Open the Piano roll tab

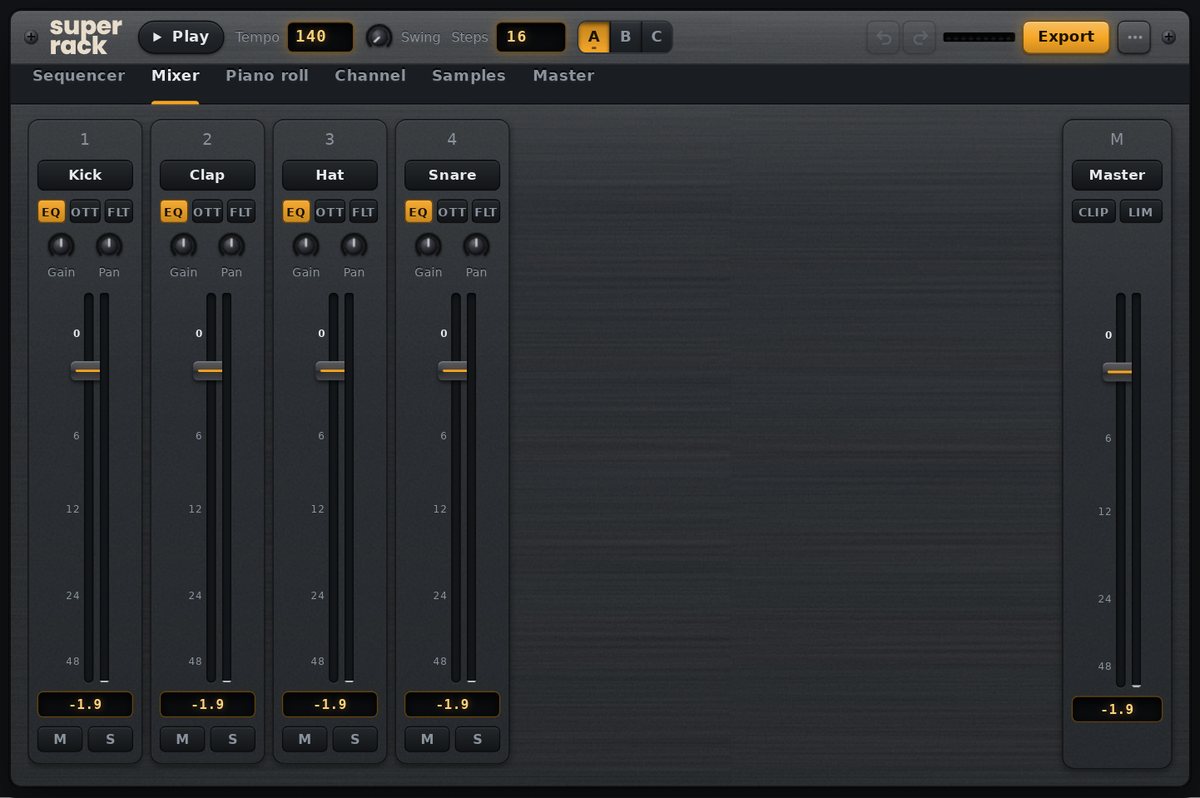267,76
